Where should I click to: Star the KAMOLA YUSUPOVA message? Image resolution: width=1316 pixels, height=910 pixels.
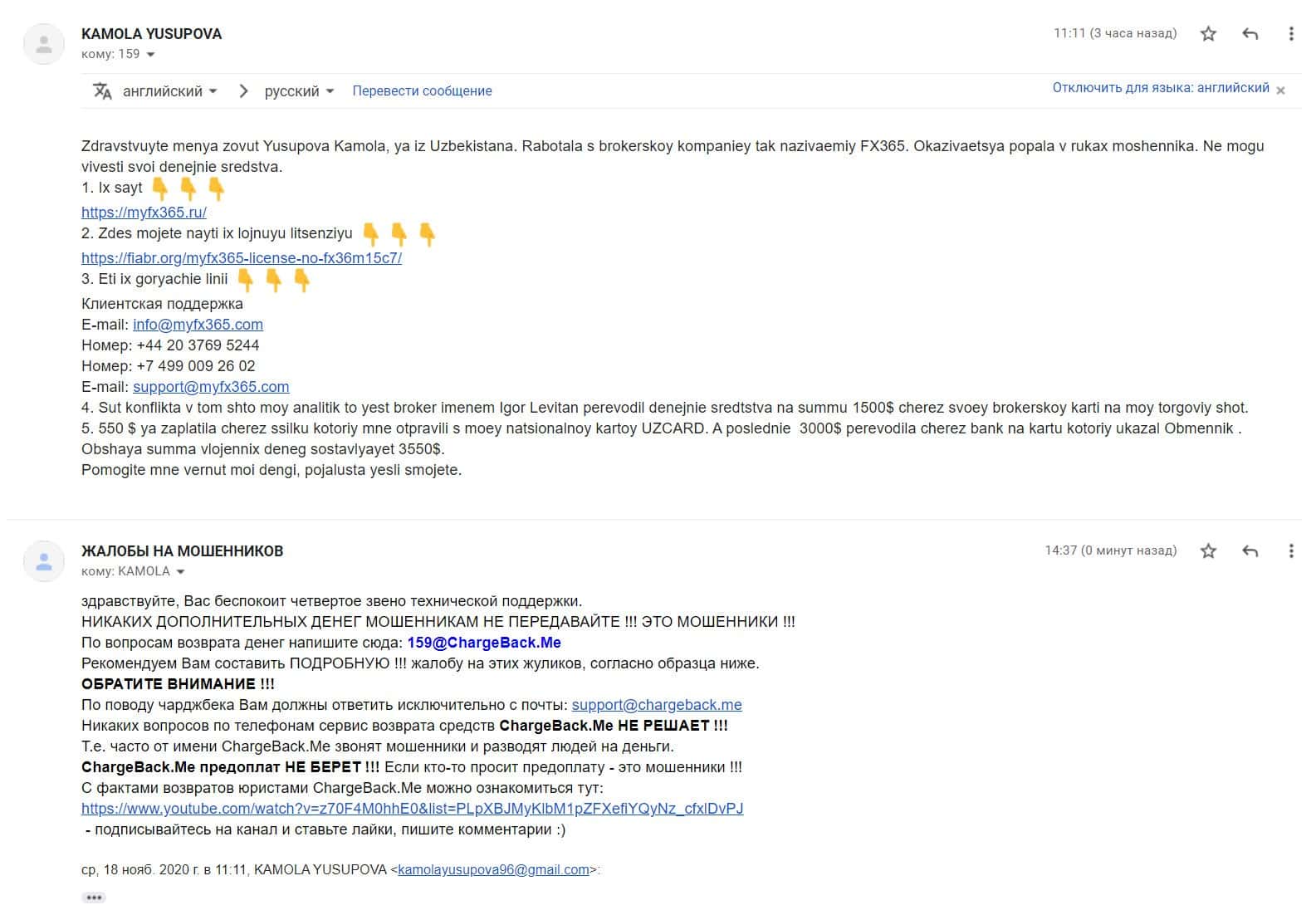pyautogui.click(x=1208, y=34)
